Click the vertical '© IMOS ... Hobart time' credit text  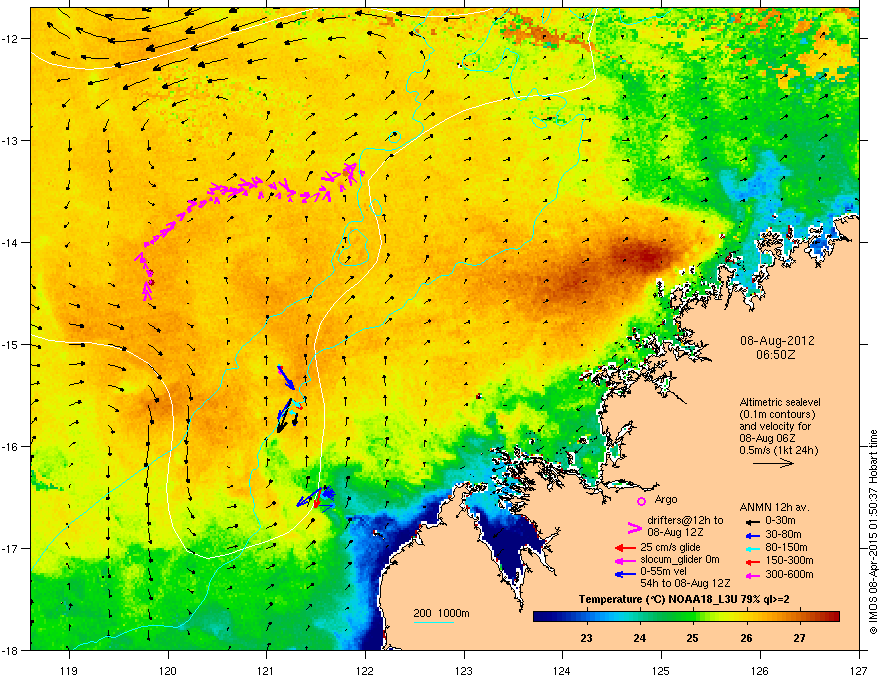click(873, 532)
